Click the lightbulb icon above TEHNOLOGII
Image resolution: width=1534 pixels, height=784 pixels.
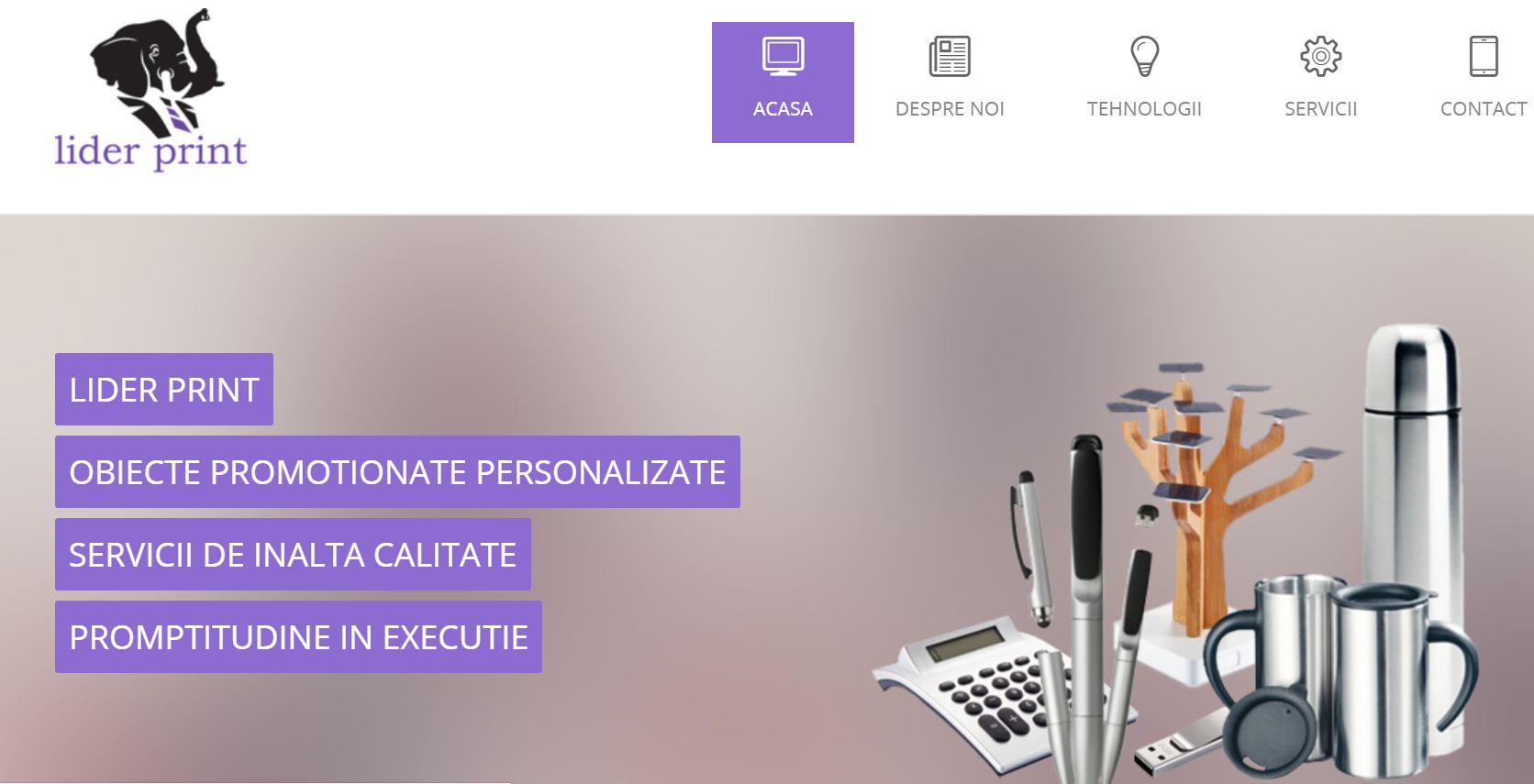(x=1144, y=56)
